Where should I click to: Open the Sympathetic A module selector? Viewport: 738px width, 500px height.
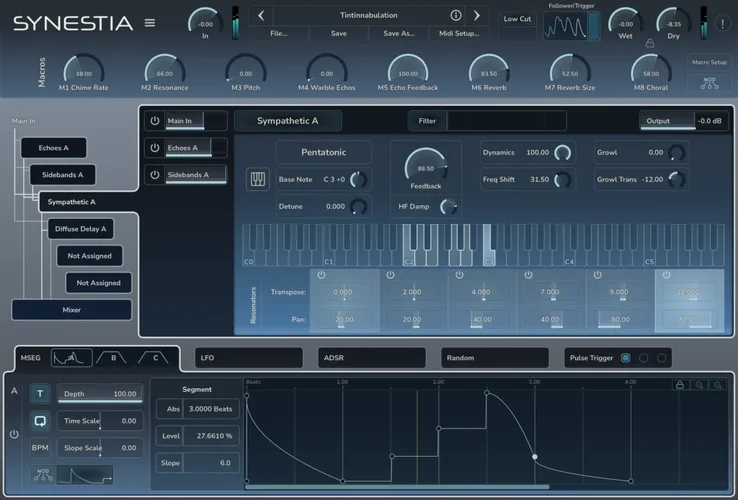point(288,121)
